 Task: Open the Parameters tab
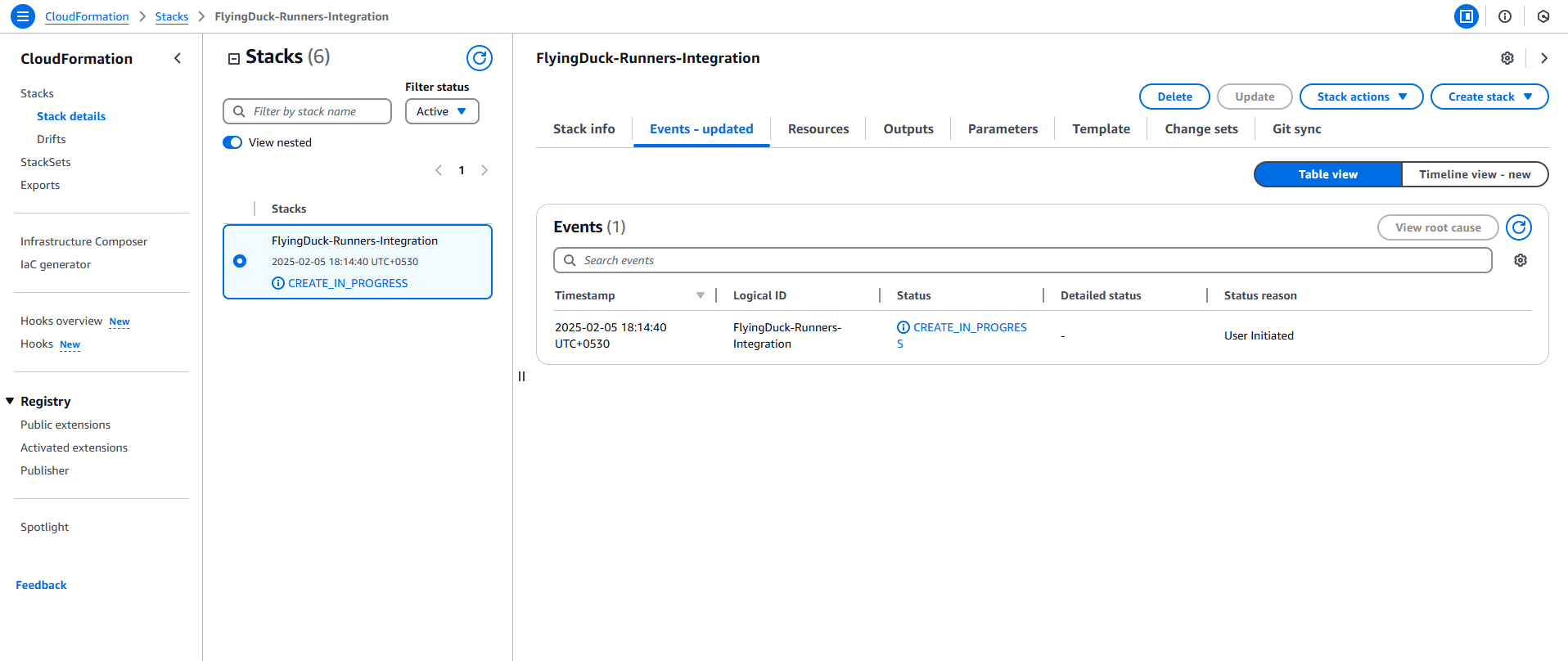tap(1003, 129)
